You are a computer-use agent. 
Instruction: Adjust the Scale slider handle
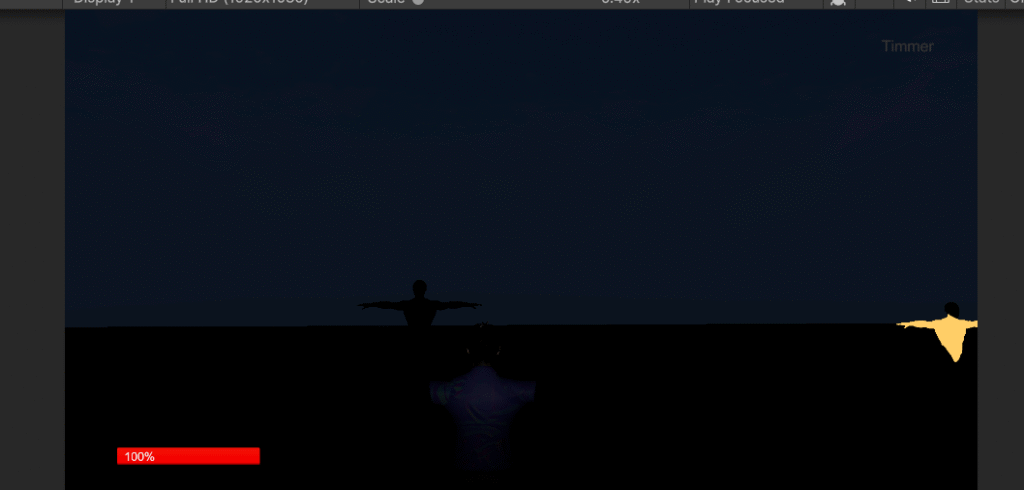coord(418,2)
